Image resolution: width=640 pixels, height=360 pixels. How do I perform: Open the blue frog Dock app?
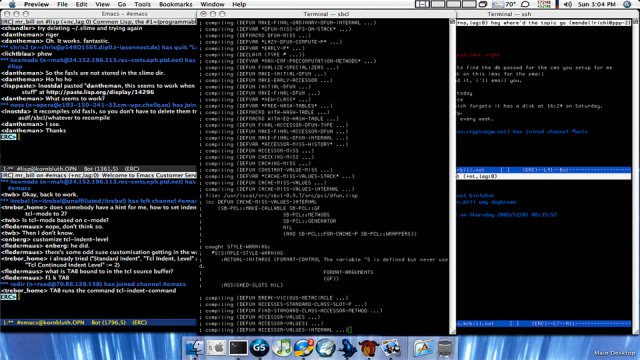pos(347,348)
